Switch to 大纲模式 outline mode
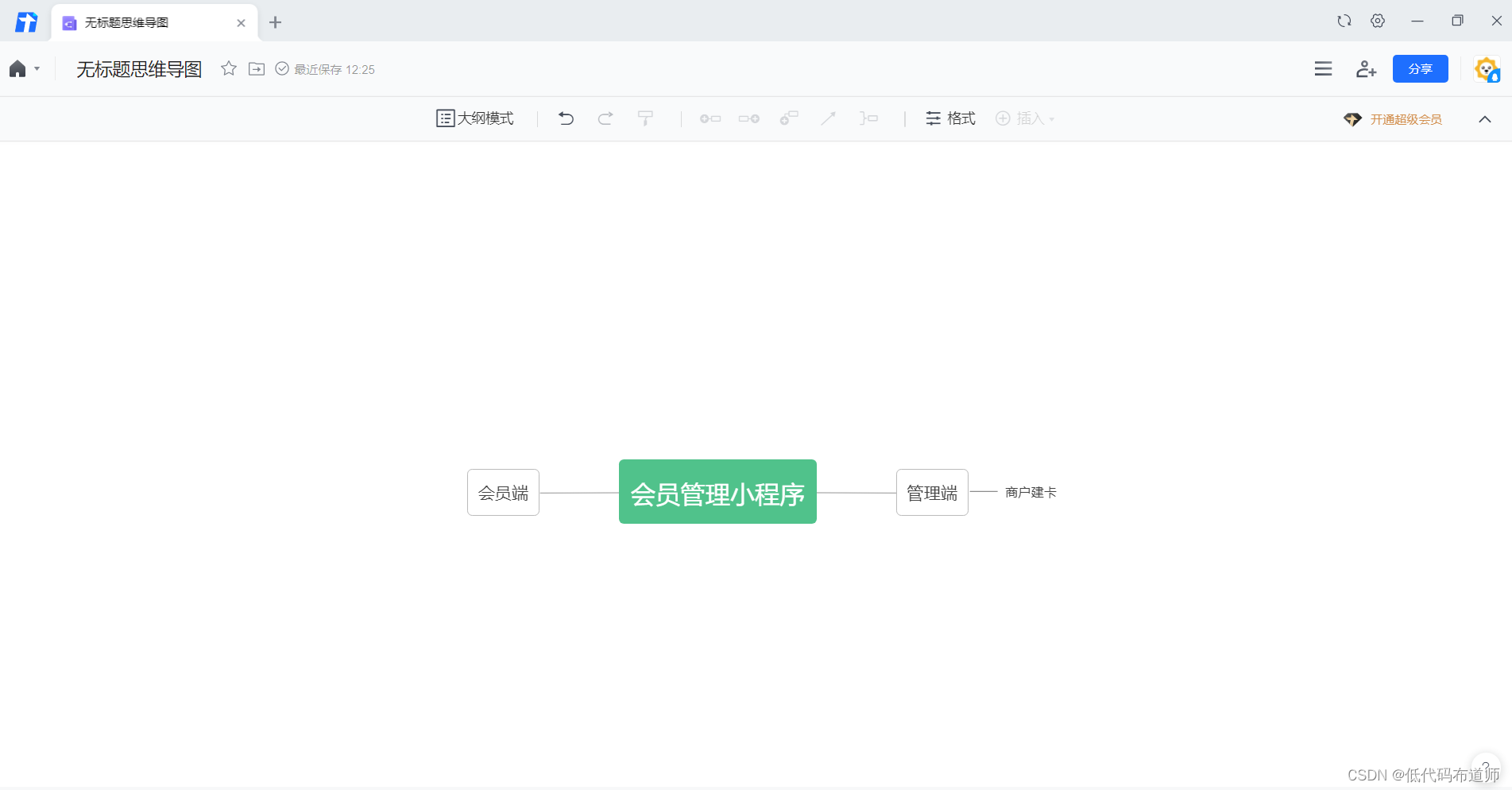1512x790 pixels. 475,118
